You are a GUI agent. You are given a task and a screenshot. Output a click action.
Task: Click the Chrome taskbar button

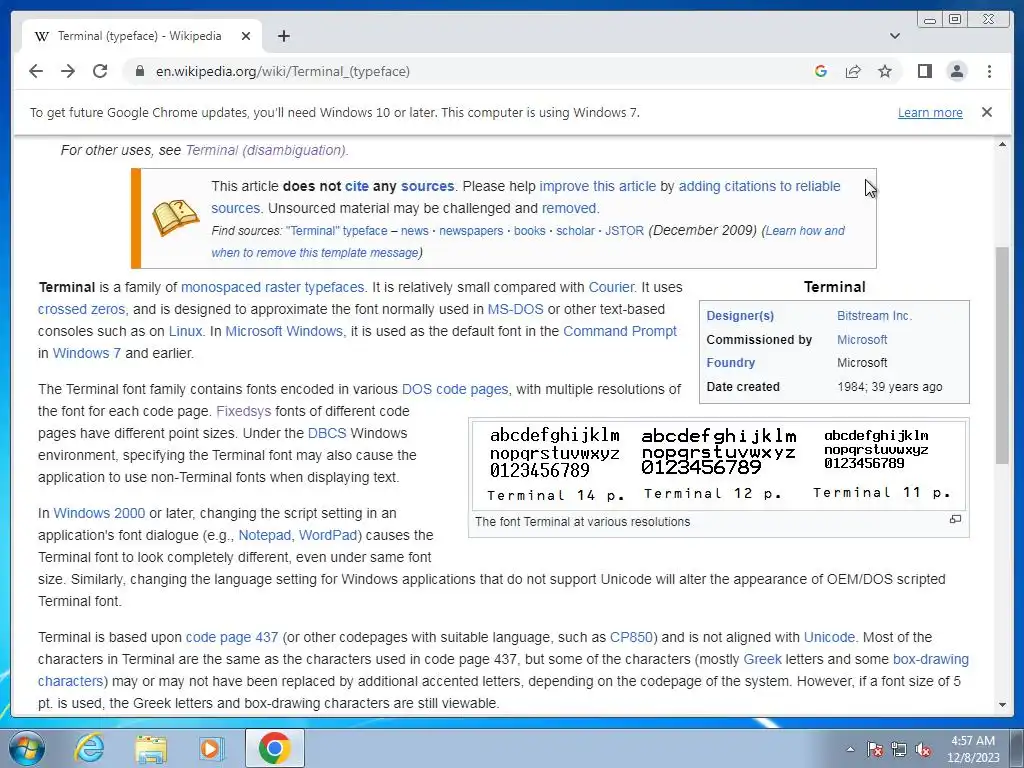pyautogui.click(x=274, y=748)
